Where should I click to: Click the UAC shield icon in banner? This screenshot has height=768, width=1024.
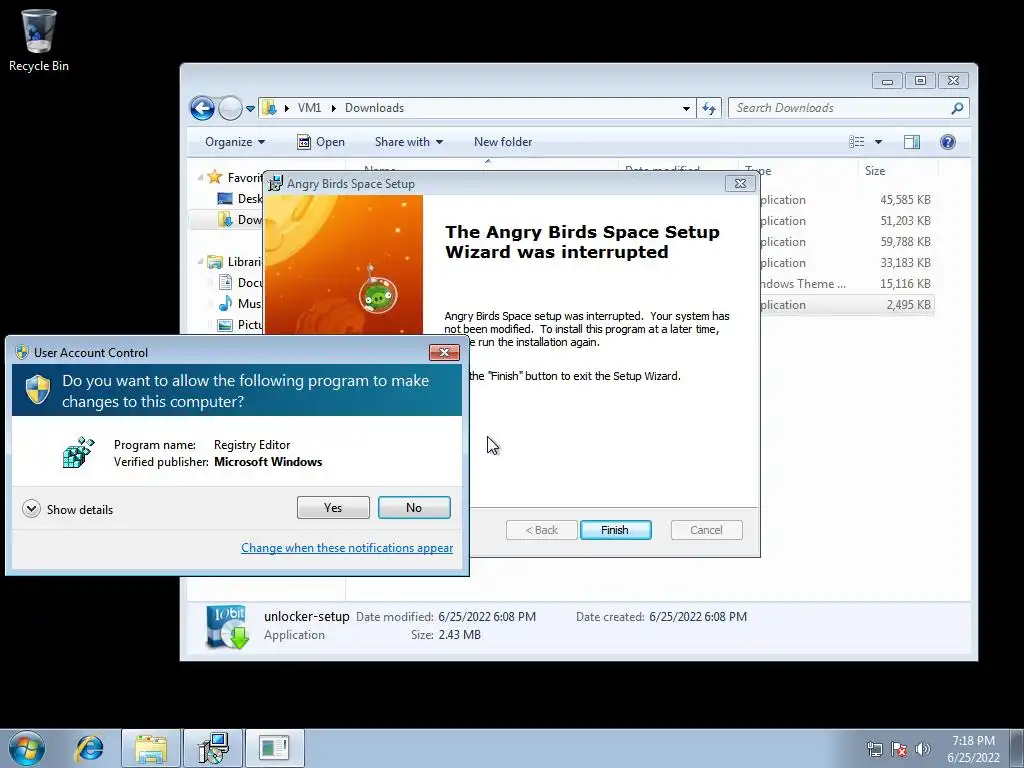[x=38, y=390]
